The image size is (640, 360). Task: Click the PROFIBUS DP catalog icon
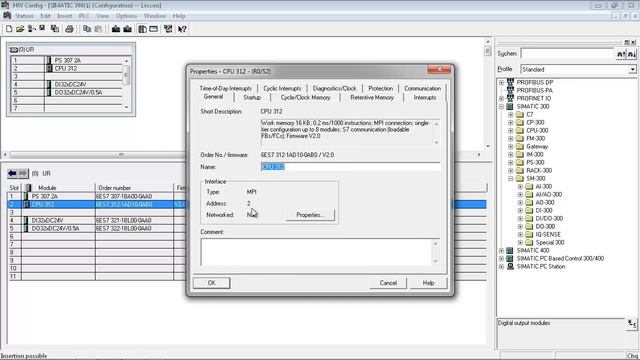pyautogui.click(x=510, y=82)
